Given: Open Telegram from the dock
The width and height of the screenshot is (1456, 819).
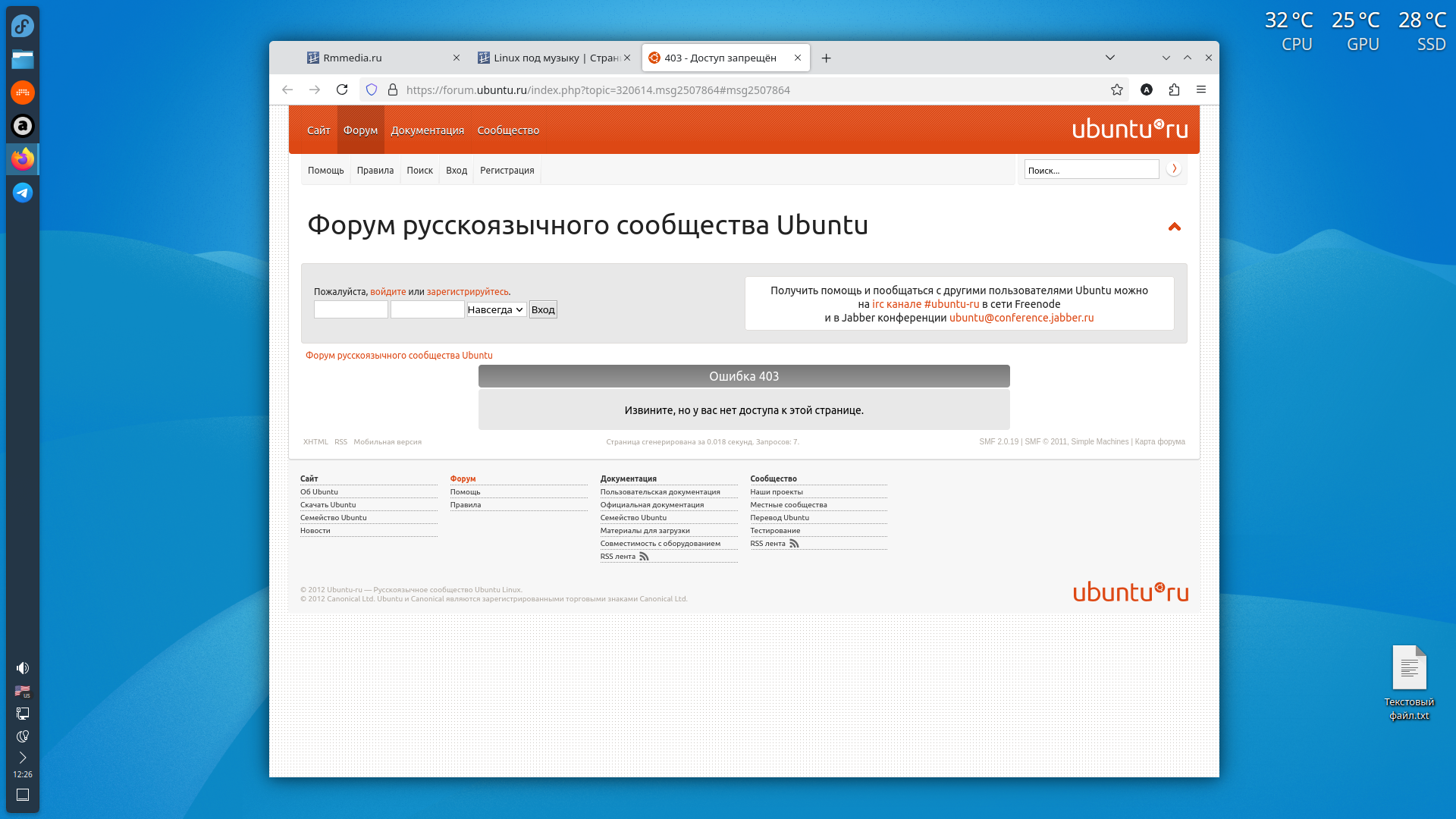Looking at the screenshot, I should pyautogui.click(x=23, y=193).
